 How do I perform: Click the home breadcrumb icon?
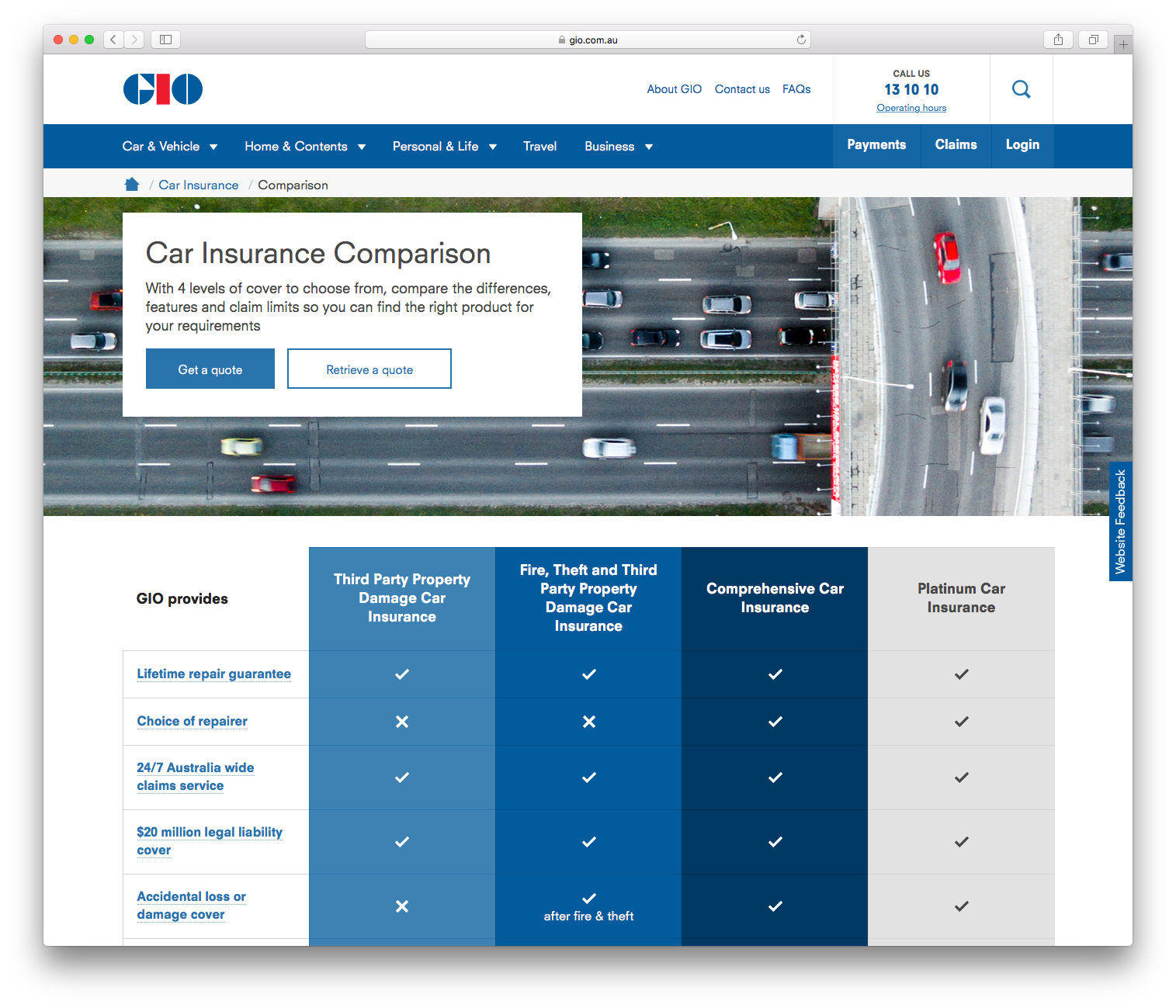132,184
